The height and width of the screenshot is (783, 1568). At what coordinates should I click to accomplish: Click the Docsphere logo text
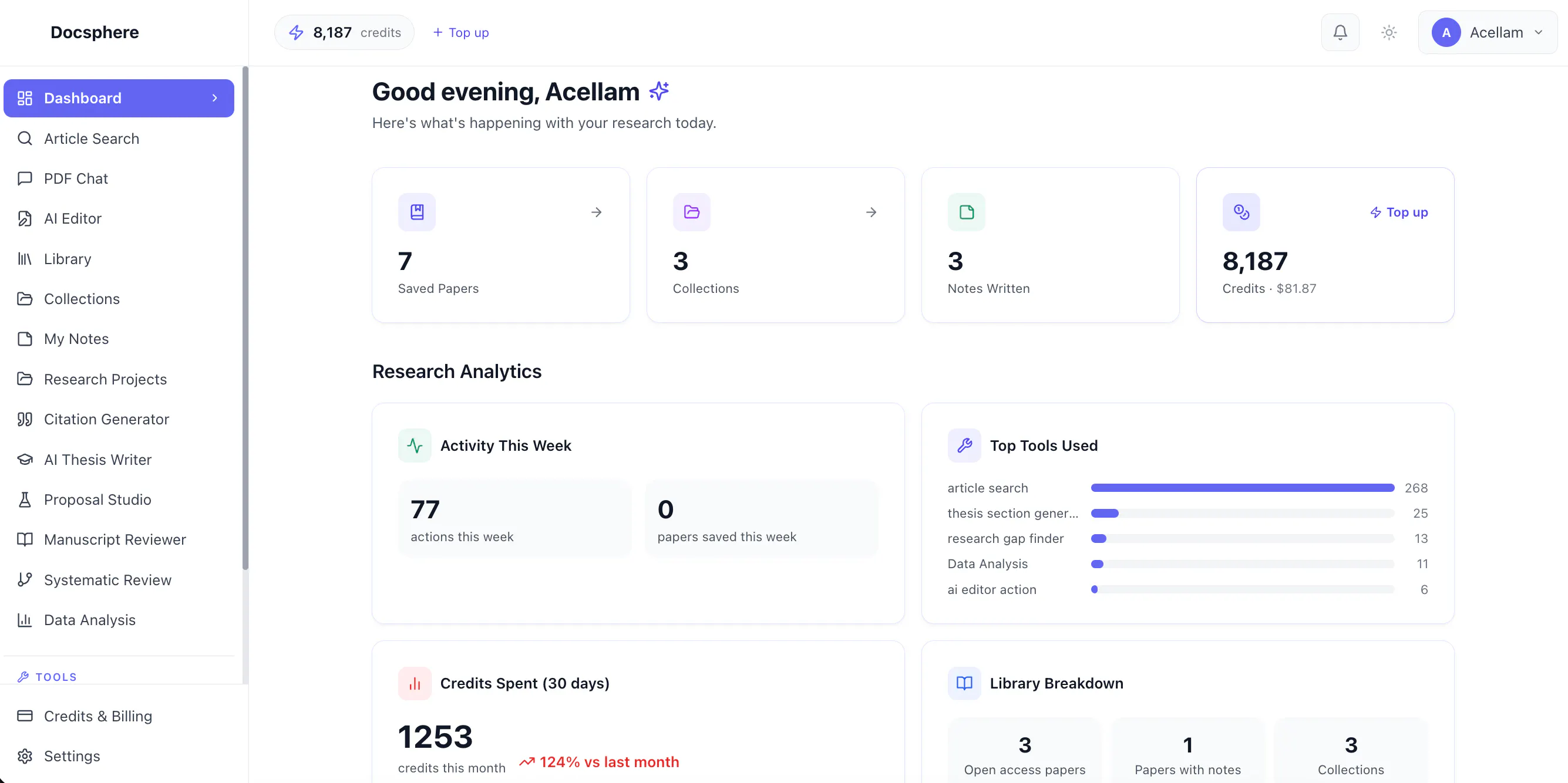(x=95, y=32)
